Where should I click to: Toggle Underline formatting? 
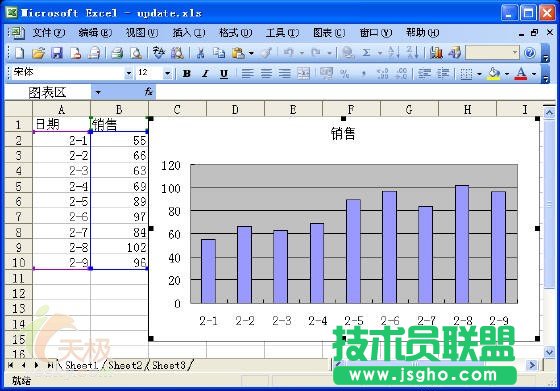pyautogui.click(x=224, y=74)
